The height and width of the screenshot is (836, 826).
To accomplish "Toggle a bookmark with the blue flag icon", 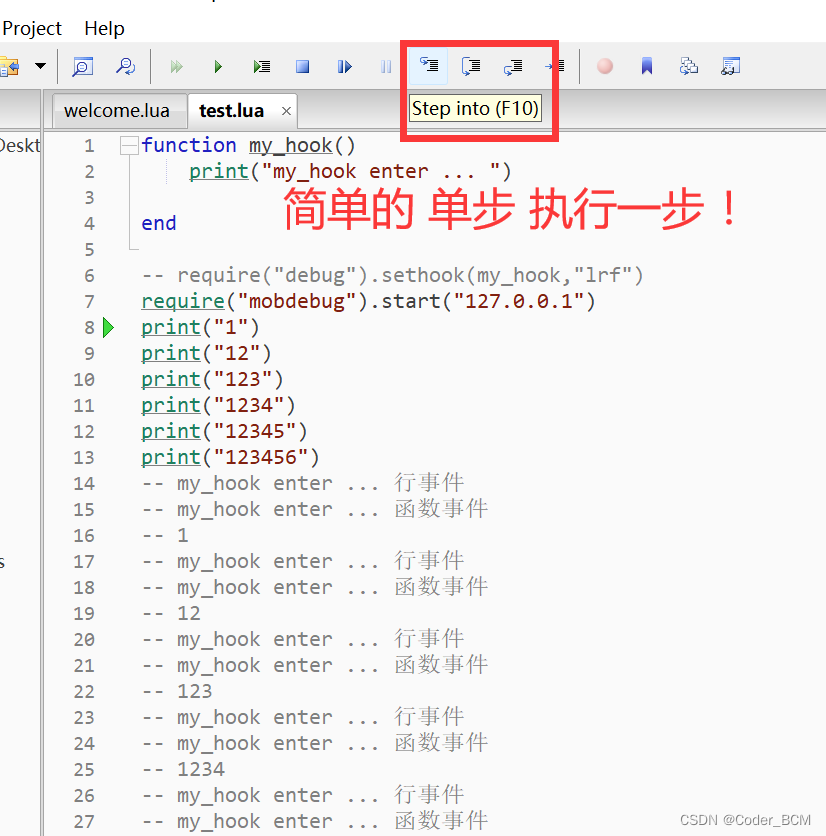I will [647, 66].
